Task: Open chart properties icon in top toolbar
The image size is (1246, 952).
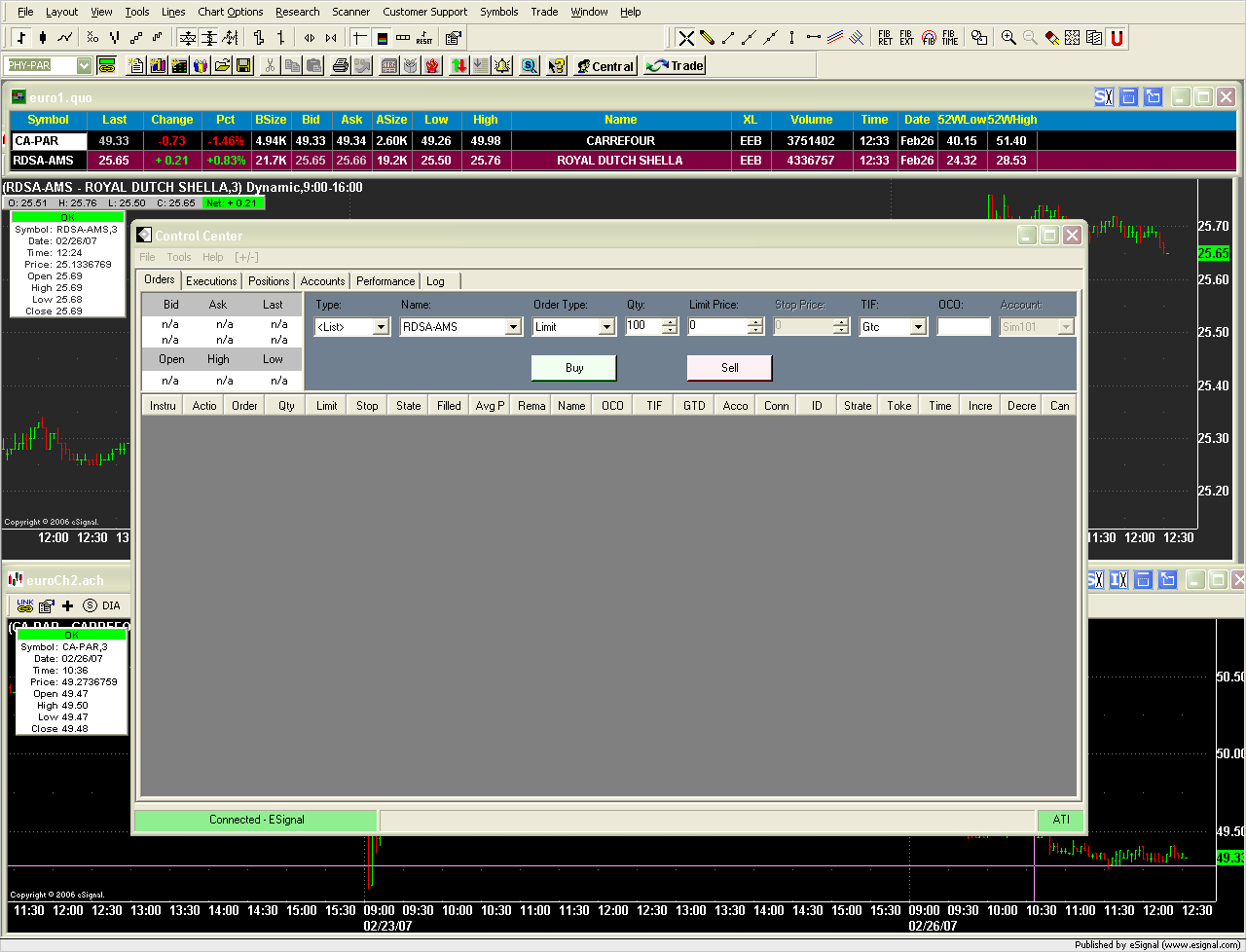Action: pos(453,38)
